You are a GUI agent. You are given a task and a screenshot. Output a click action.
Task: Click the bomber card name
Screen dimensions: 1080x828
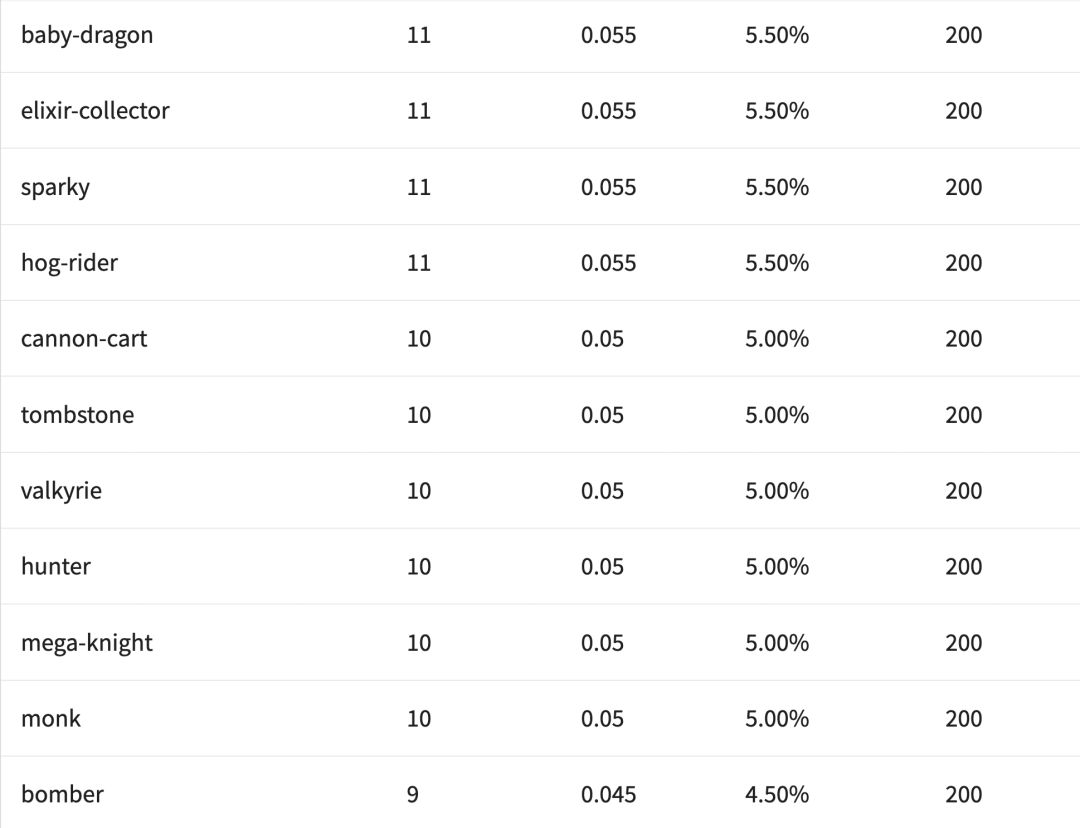(62, 795)
